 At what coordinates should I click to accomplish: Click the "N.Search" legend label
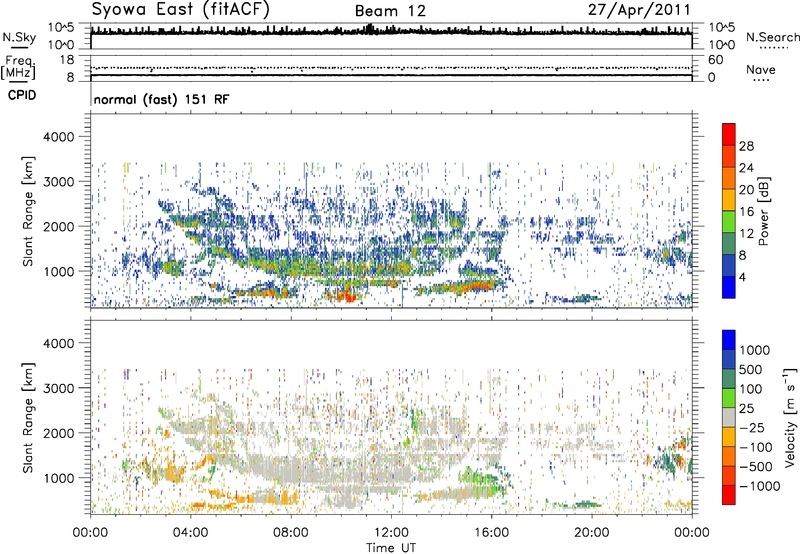772,37
